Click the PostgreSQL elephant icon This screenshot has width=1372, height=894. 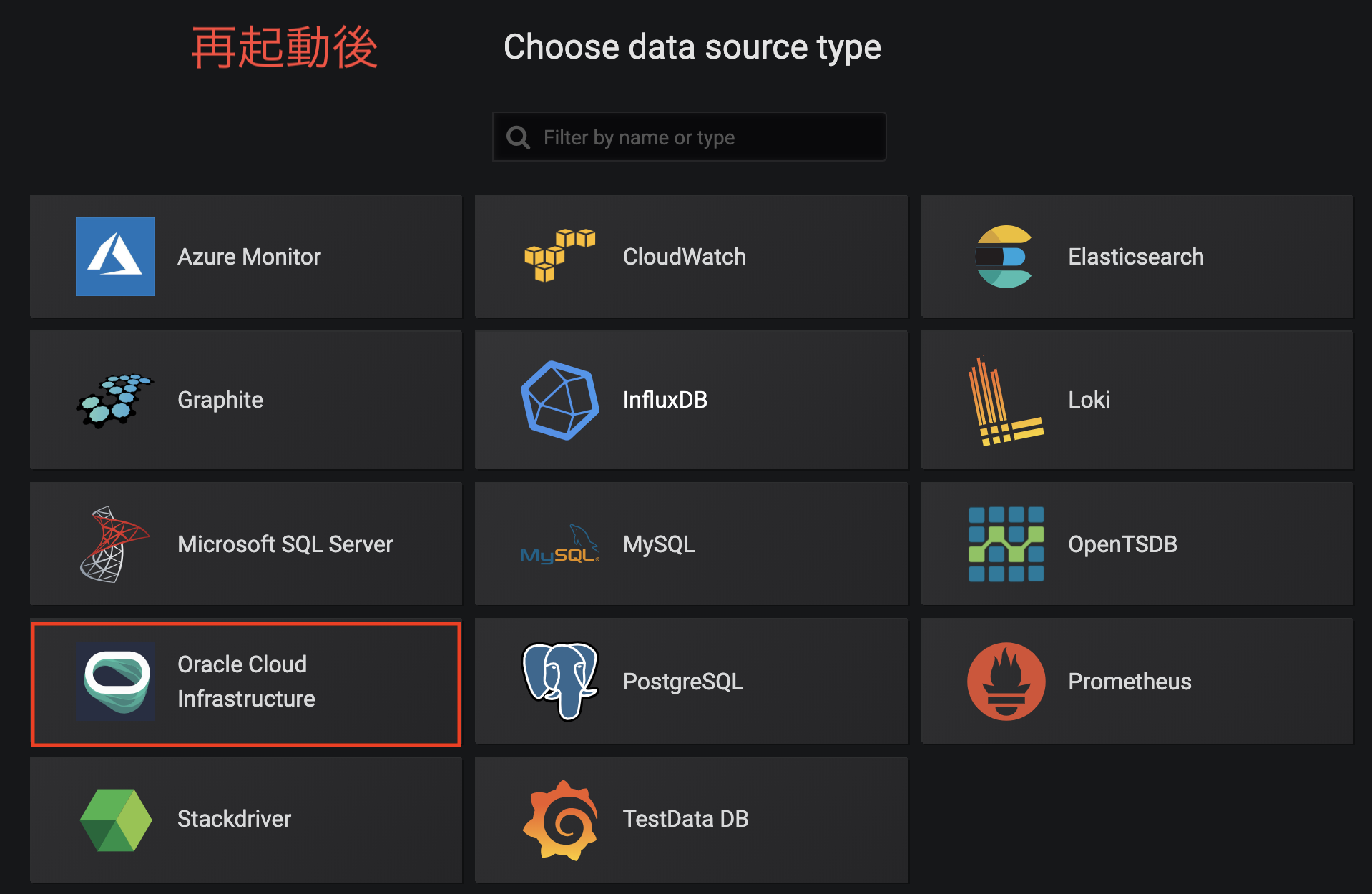pyautogui.click(x=560, y=682)
